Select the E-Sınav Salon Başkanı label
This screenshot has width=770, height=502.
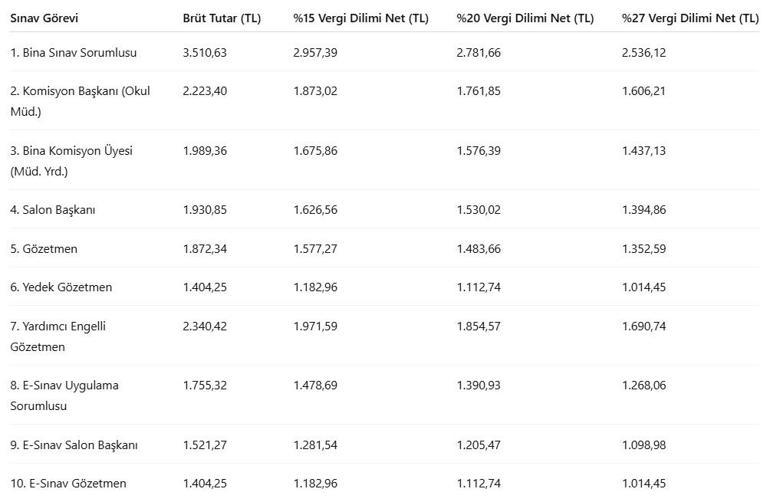74,445
